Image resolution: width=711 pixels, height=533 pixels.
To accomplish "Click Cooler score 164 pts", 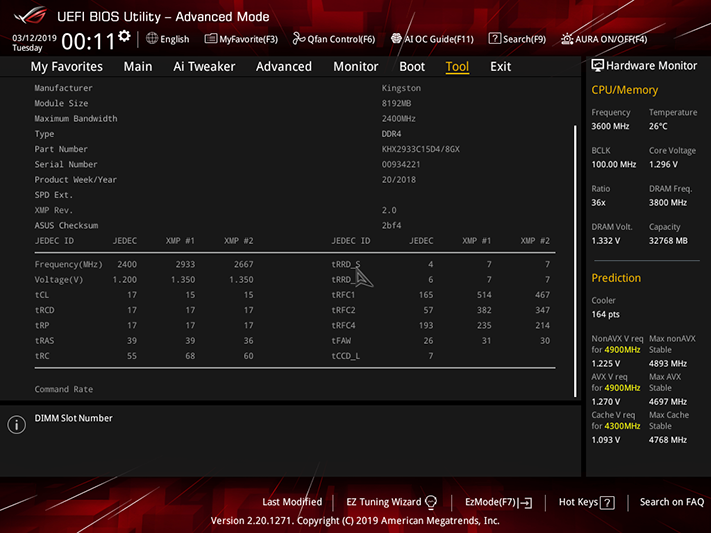I will coord(605,314).
